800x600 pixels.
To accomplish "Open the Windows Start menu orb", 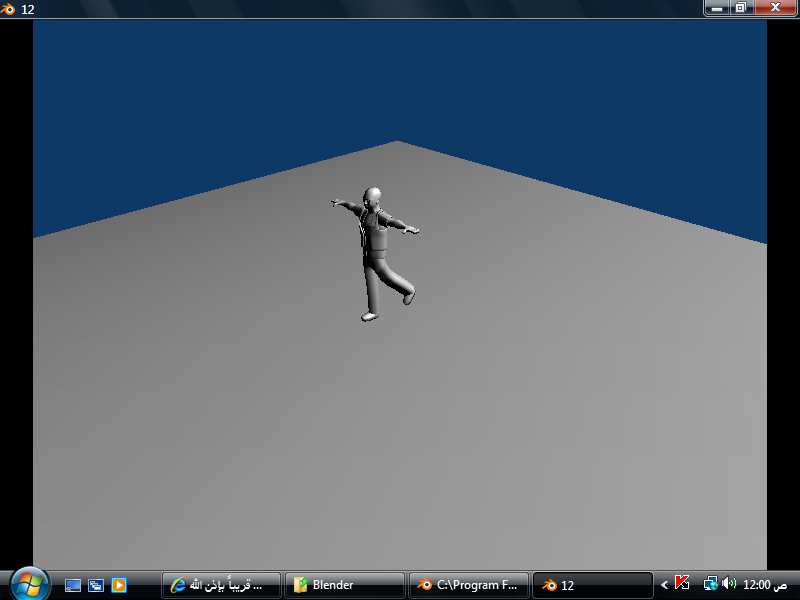I will click(29, 585).
